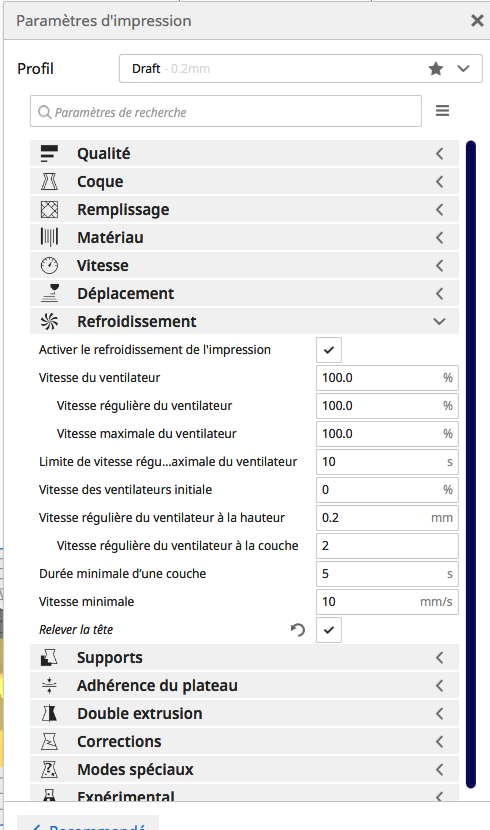Click the Corrections category icon
The width and height of the screenshot is (490, 830).
tap(49, 742)
